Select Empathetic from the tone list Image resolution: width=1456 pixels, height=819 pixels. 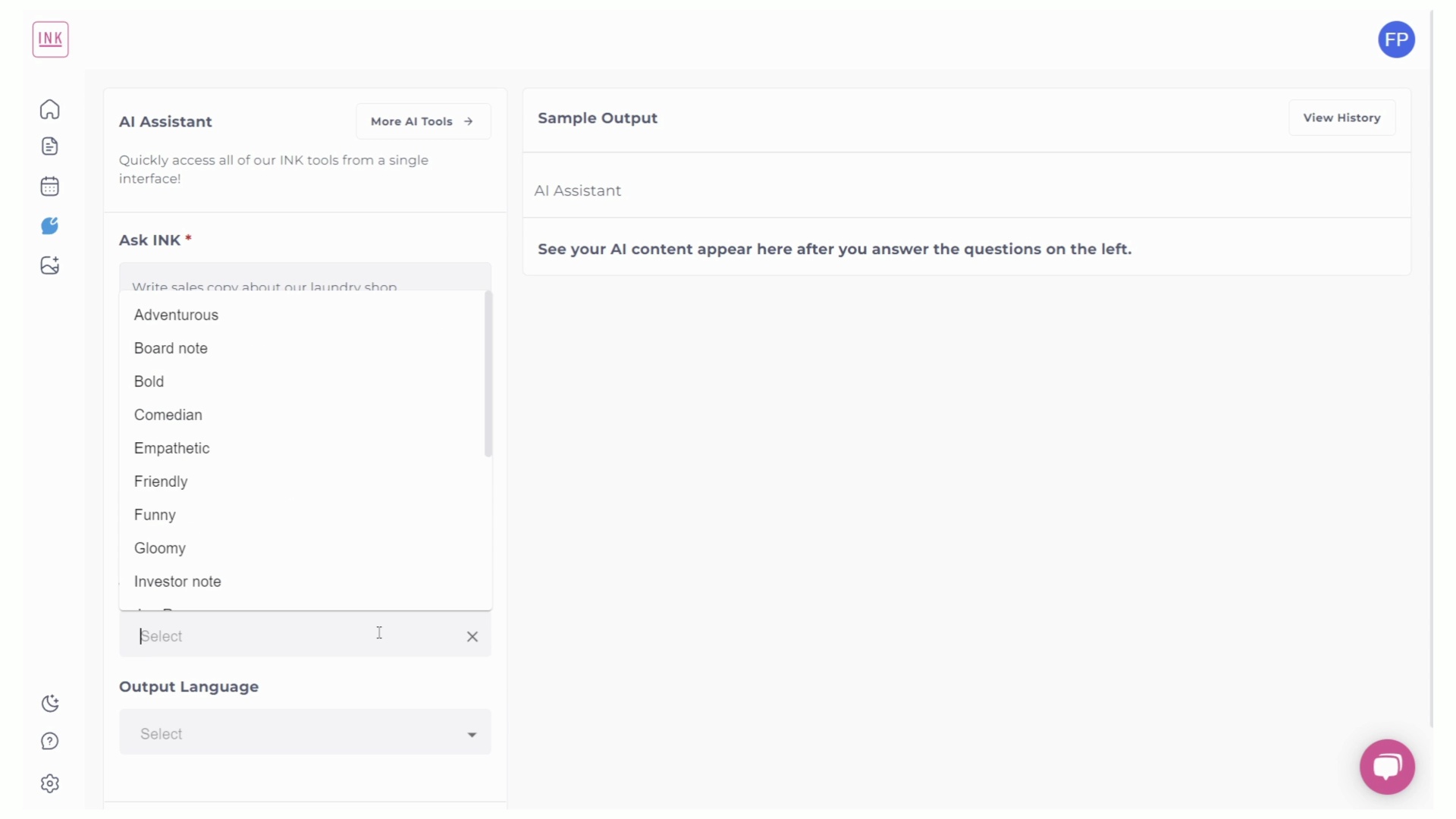[x=171, y=448]
